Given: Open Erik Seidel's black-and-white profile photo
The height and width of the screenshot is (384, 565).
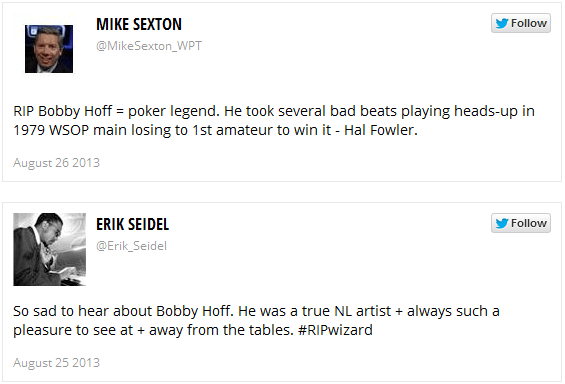Looking at the screenshot, I should coord(50,249).
